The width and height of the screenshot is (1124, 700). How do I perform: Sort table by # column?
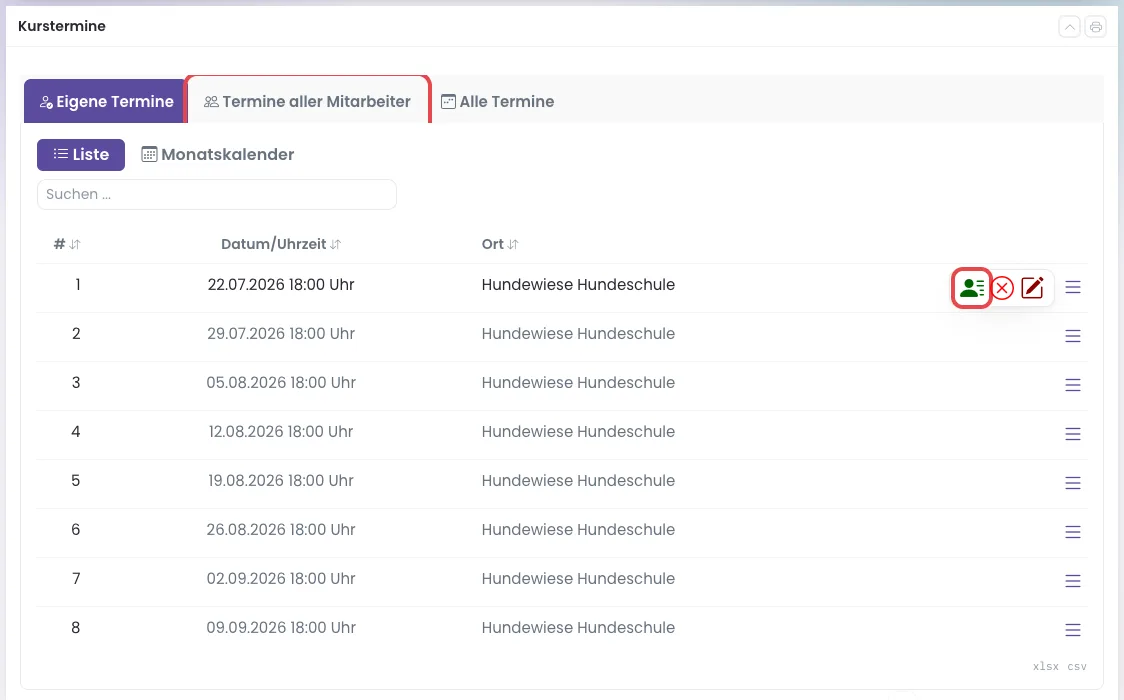click(x=67, y=244)
